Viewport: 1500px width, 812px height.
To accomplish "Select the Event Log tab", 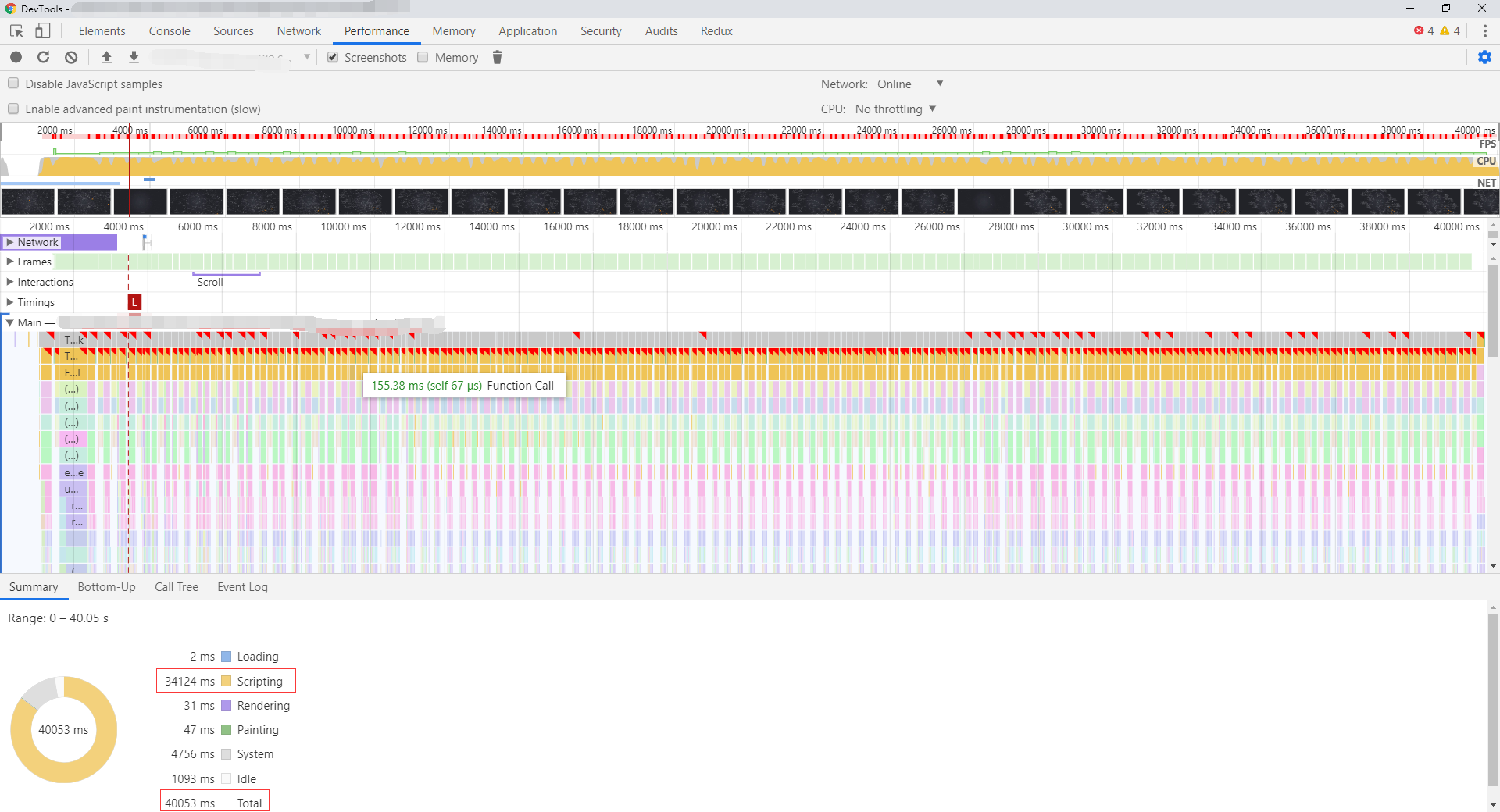I will [242, 587].
